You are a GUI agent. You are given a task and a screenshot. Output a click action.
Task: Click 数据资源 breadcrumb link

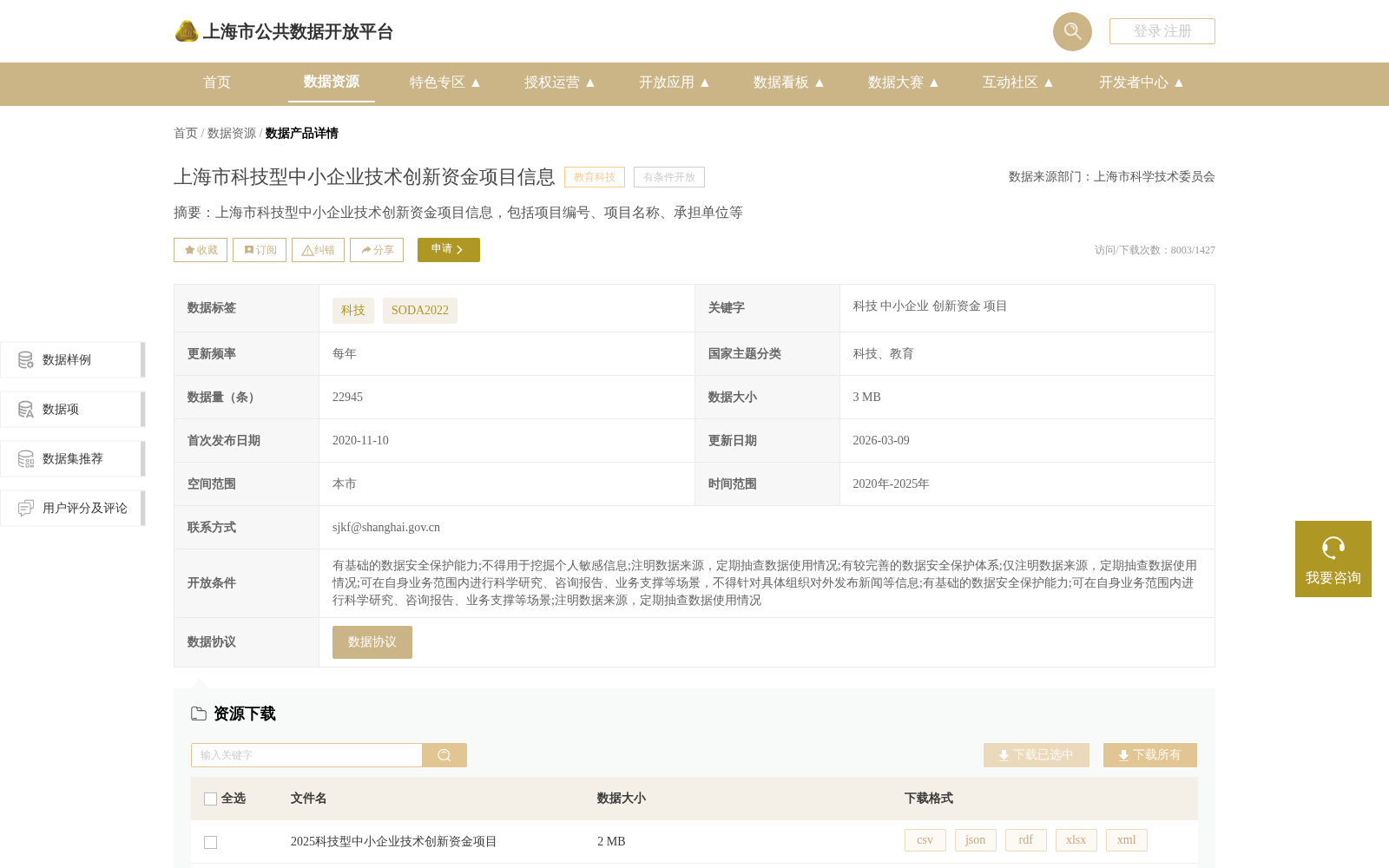pos(232,134)
